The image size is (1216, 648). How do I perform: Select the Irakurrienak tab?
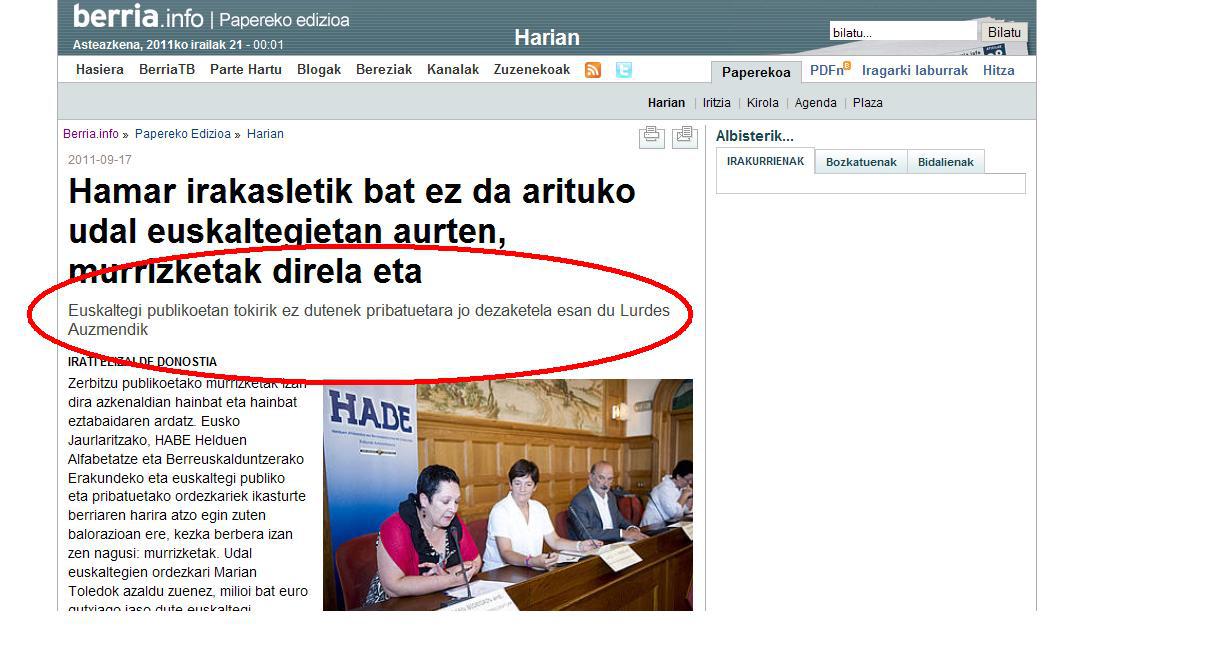pos(765,161)
